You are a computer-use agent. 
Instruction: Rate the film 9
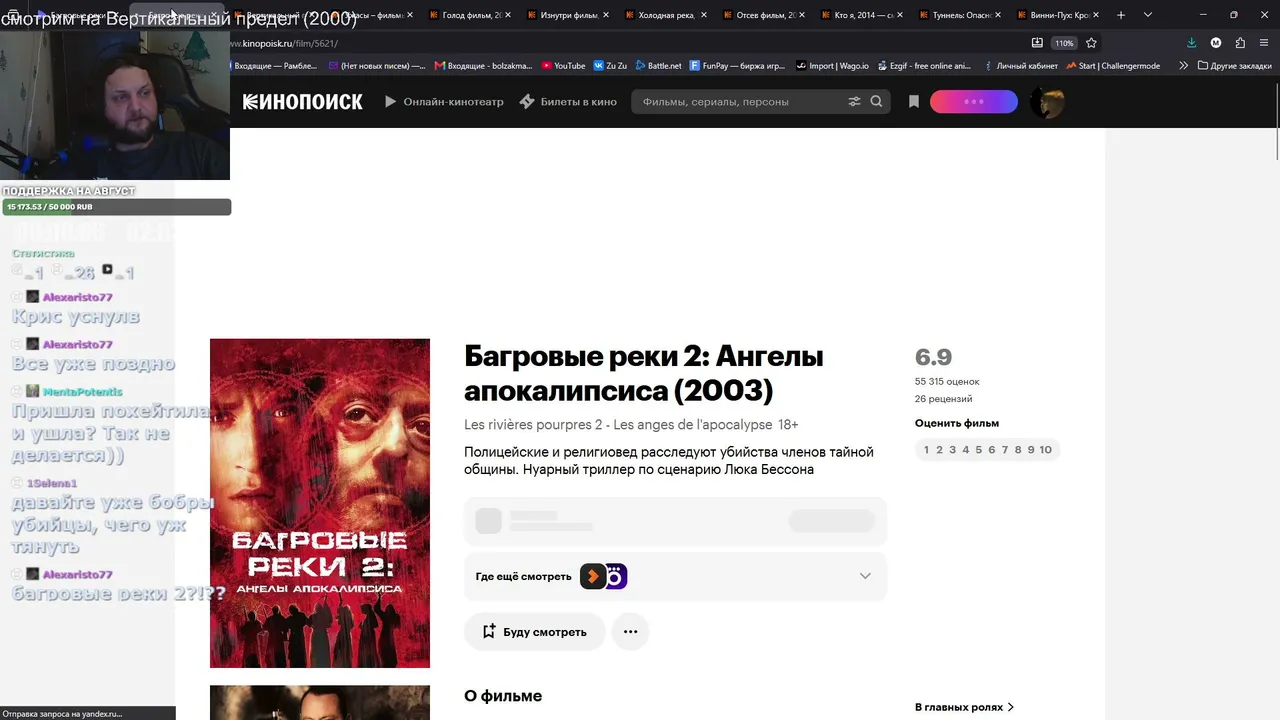pyautogui.click(x=1031, y=450)
